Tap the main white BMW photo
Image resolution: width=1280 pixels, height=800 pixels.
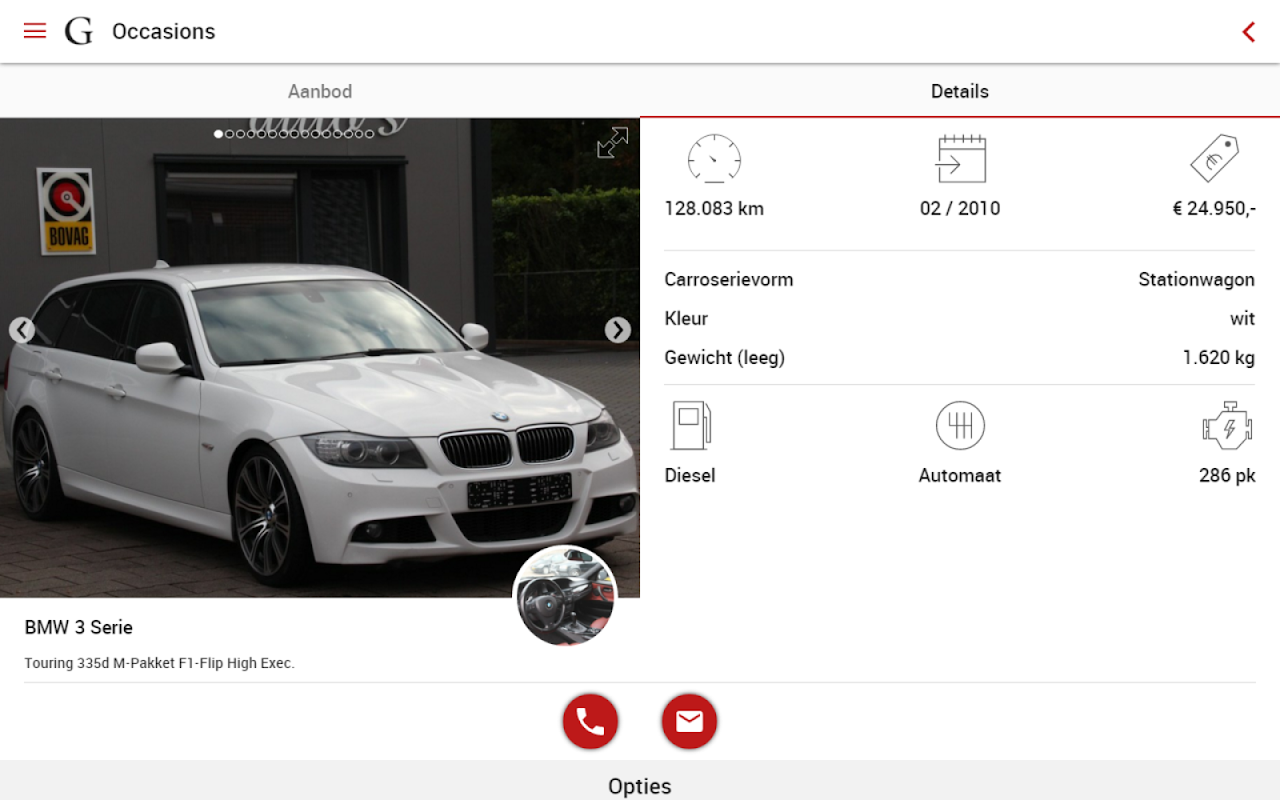pyautogui.click(x=320, y=358)
